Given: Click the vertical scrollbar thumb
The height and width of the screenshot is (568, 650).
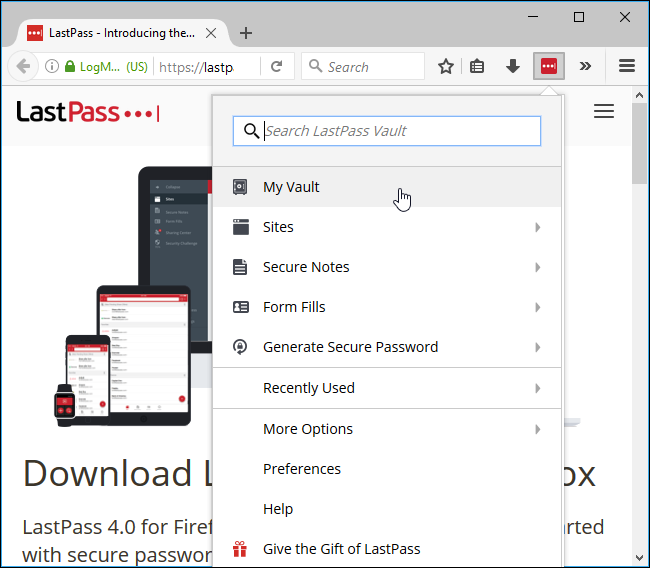Looking at the screenshot, I should tap(639, 143).
